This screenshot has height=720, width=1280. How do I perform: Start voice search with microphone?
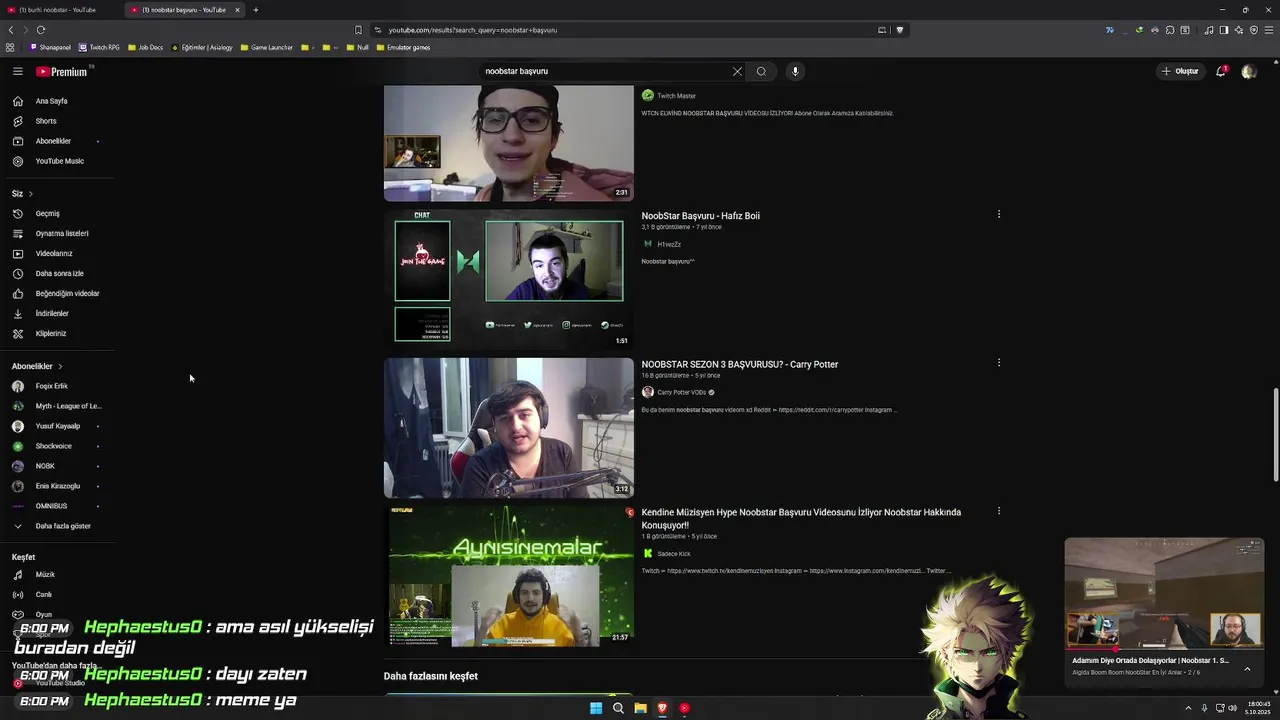(x=795, y=71)
